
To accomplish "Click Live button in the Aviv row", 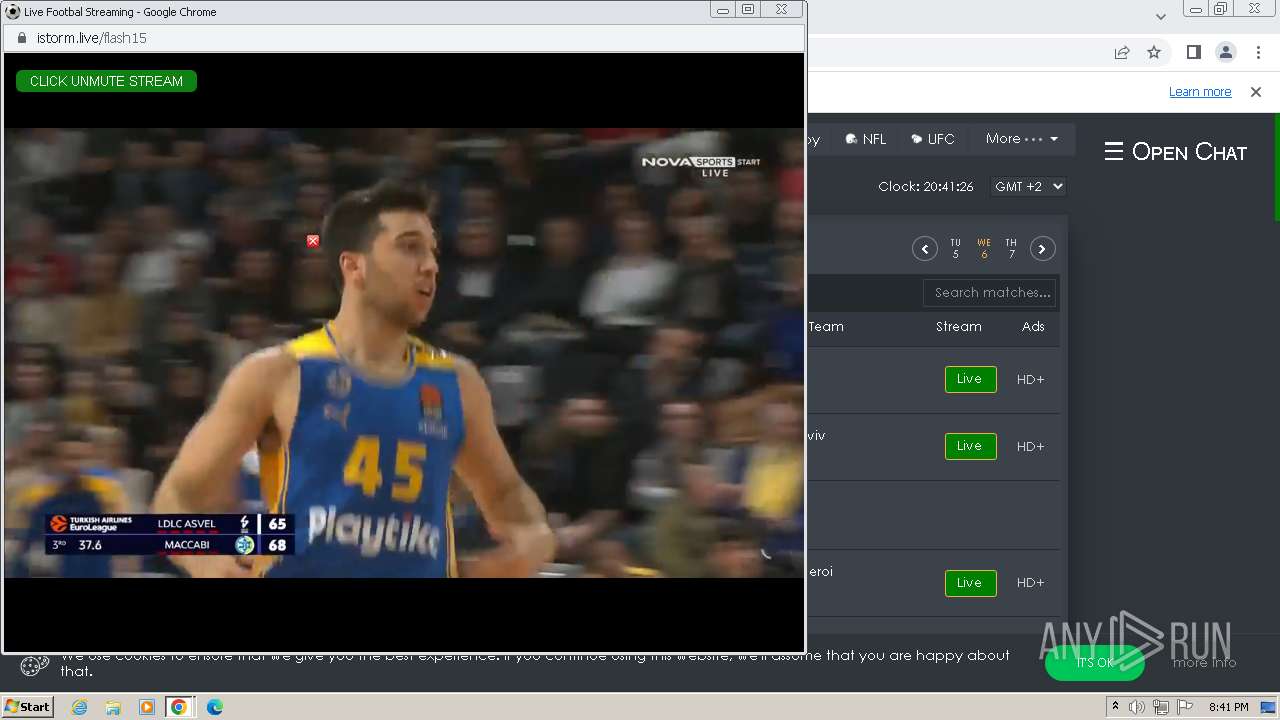I will pyautogui.click(x=970, y=446).
